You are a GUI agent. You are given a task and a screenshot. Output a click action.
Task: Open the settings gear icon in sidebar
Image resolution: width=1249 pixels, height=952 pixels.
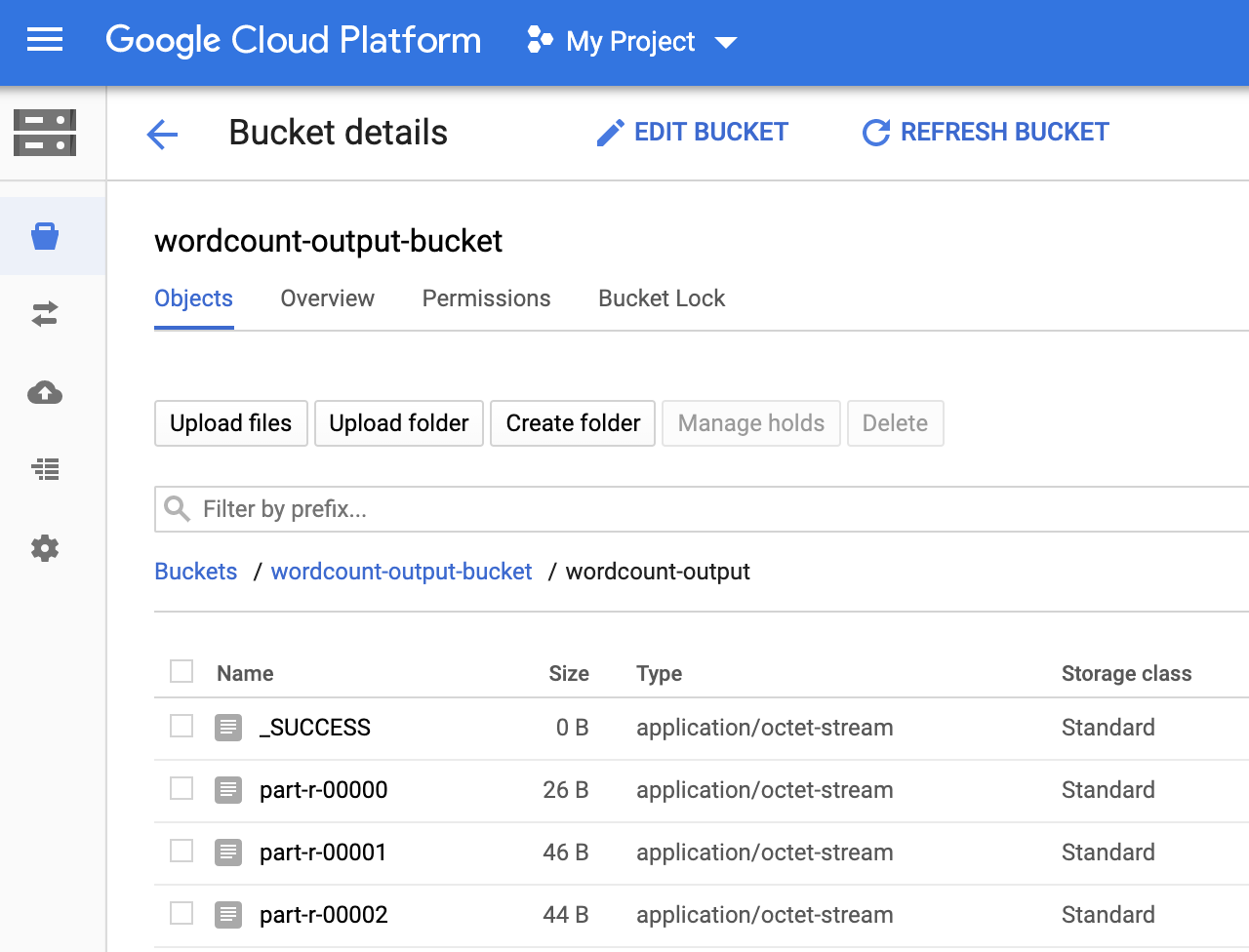click(45, 548)
